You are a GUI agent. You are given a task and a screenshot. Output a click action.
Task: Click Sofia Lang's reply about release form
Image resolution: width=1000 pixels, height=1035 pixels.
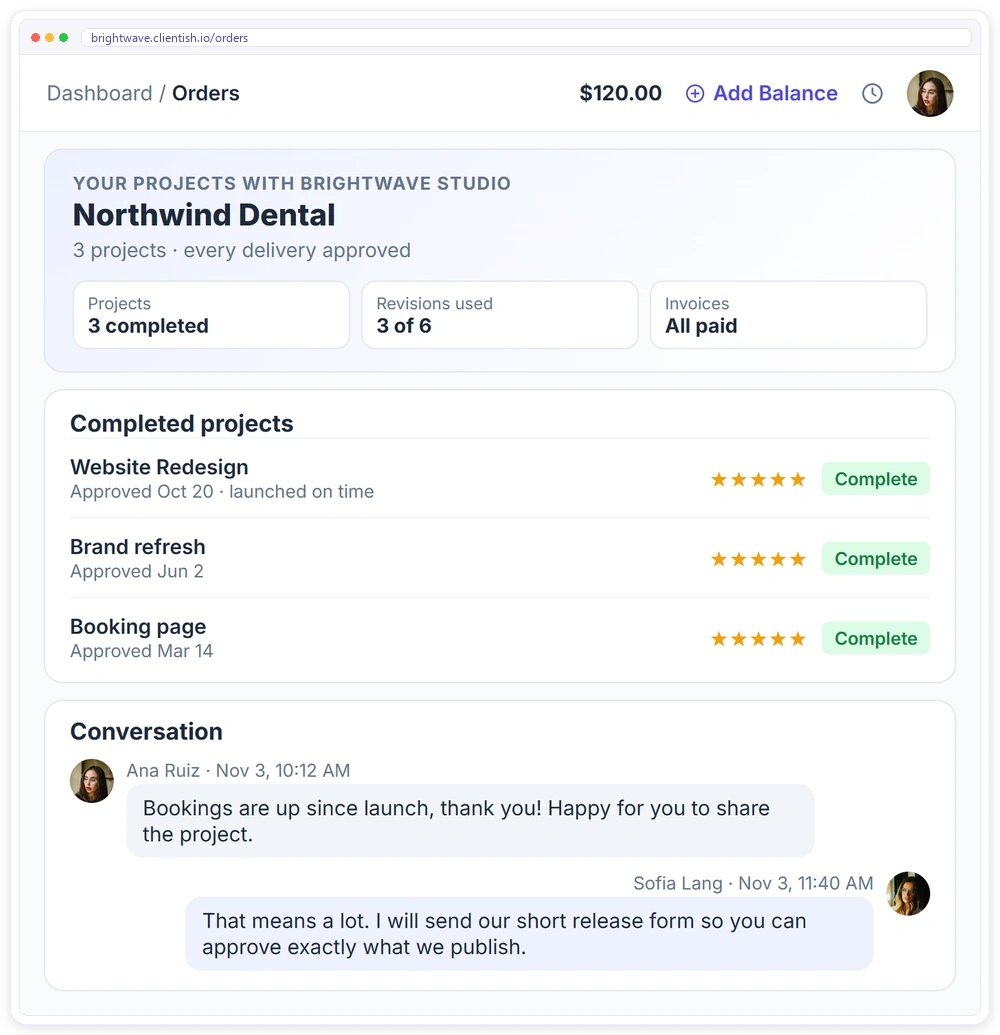pyautogui.click(x=529, y=933)
